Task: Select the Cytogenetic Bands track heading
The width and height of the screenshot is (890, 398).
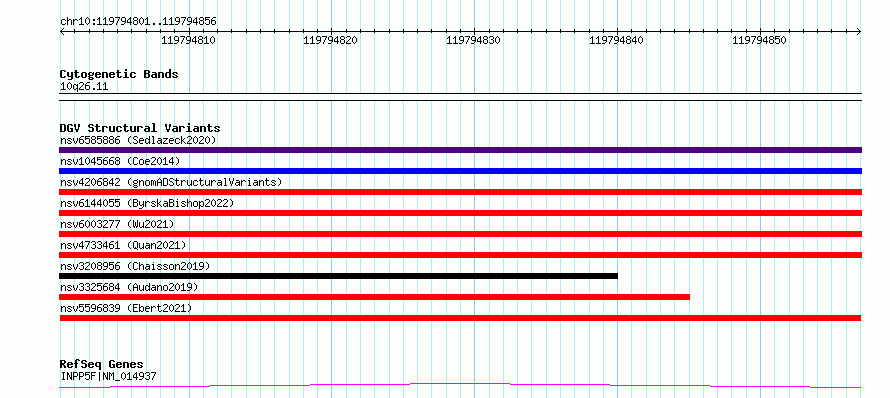Action: tap(119, 74)
